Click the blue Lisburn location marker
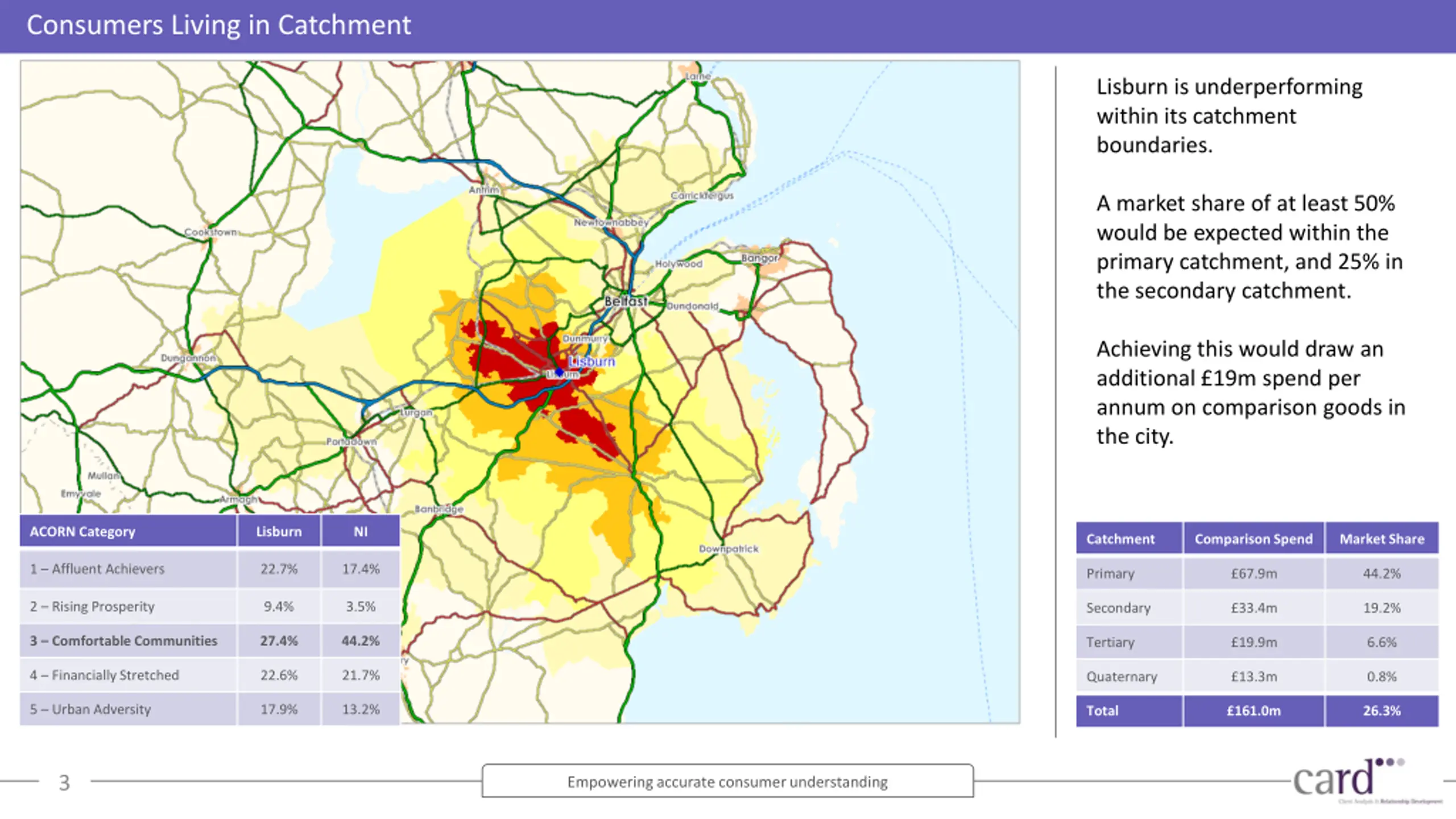This screenshot has width=1456, height=819. click(x=559, y=372)
